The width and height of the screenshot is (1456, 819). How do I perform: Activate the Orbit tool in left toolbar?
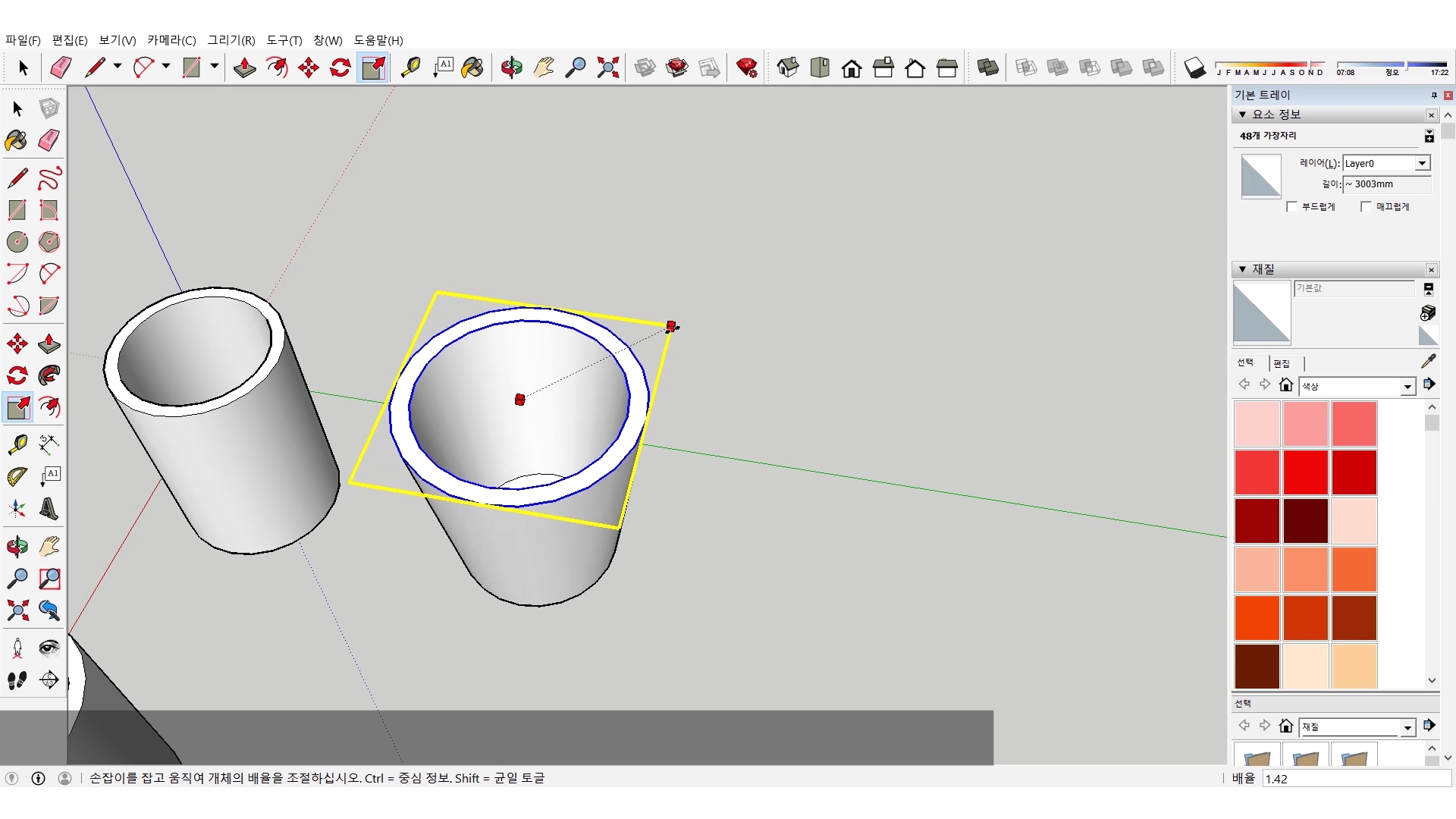pos(17,546)
